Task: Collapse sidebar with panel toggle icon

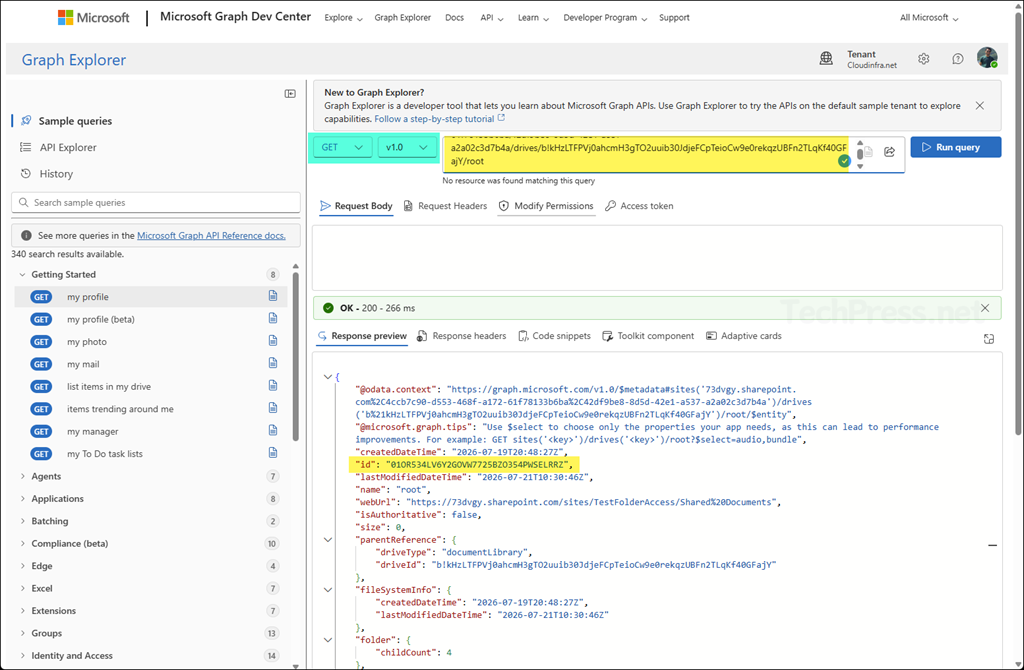Action: click(x=290, y=94)
